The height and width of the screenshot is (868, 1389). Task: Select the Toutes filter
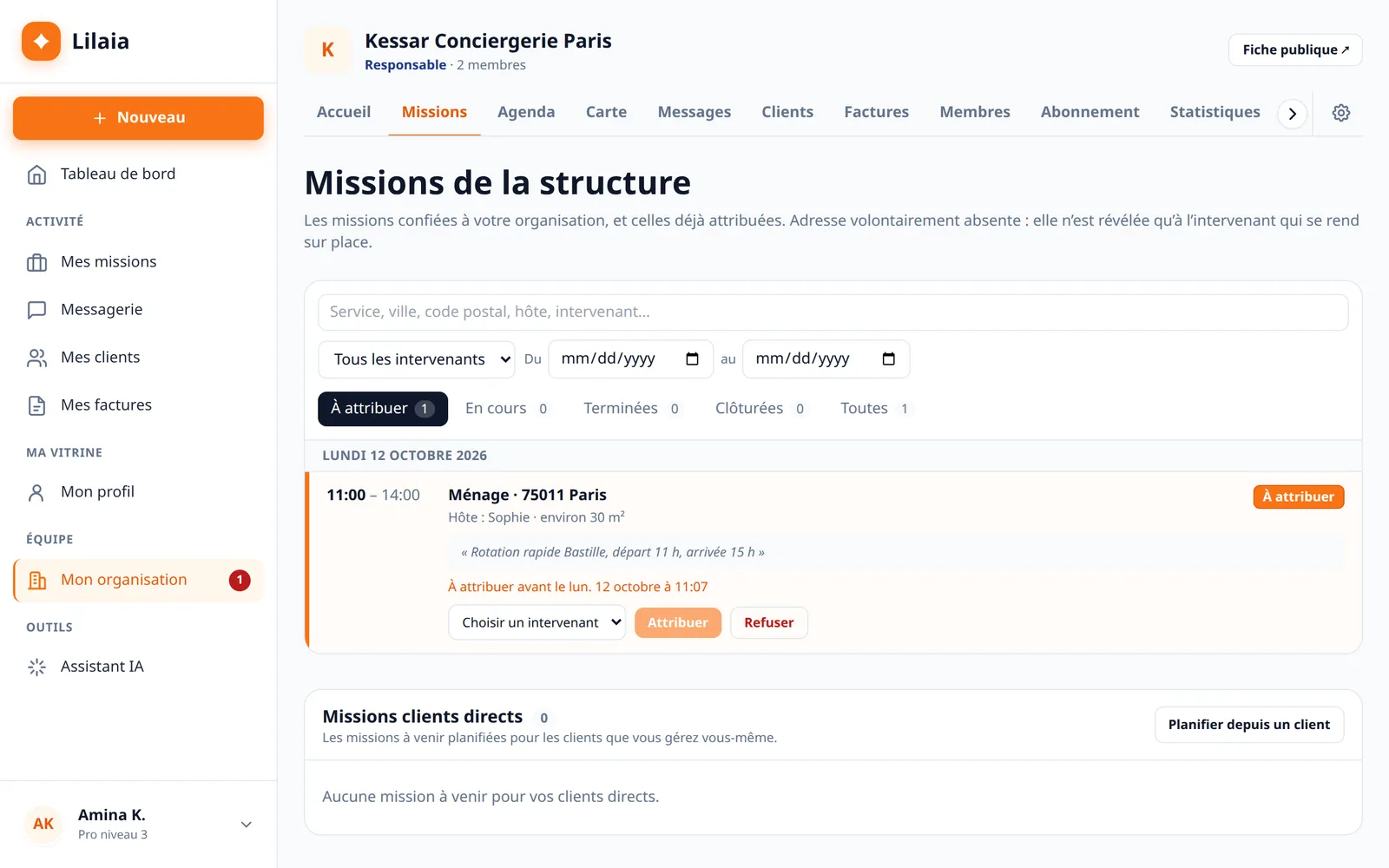tap(875, 409)
